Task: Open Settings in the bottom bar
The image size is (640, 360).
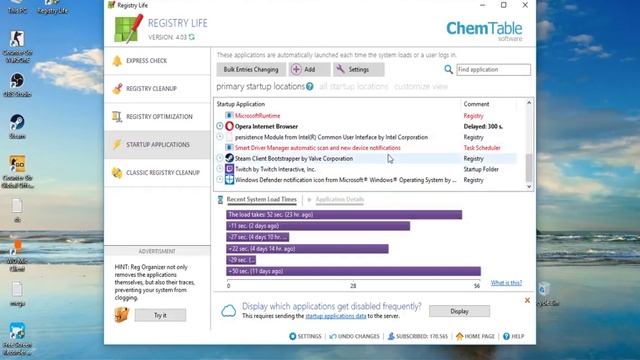Action: (x=305, y=336)
